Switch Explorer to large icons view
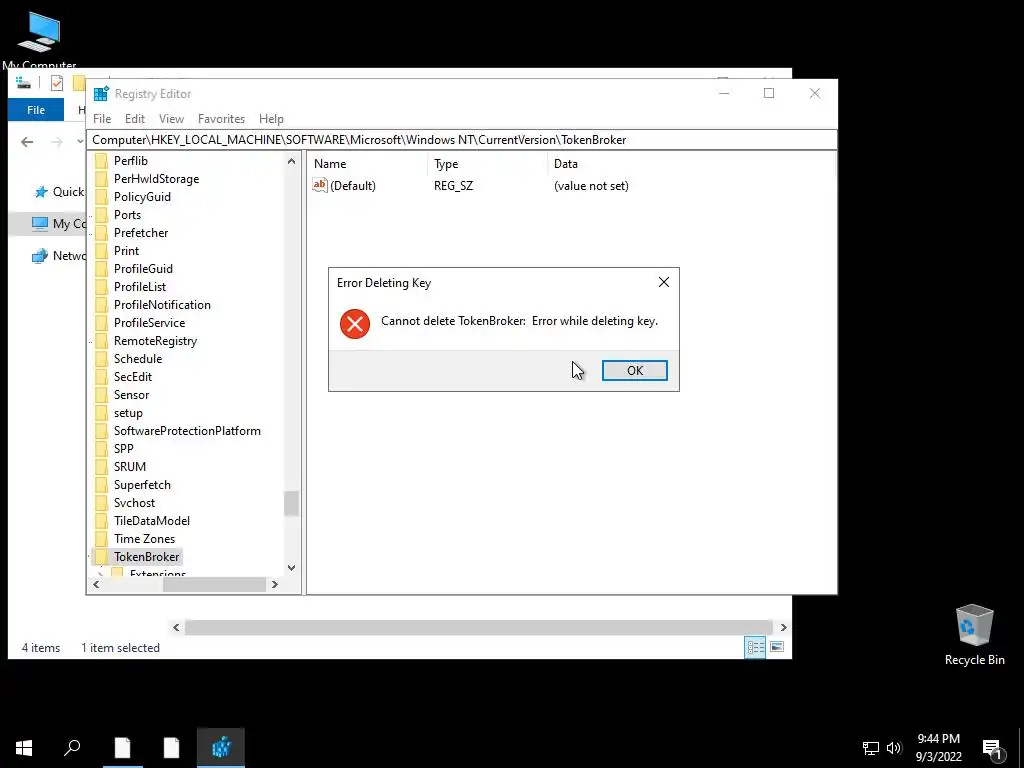This screenshot has height=768, width=1024. pyautogui.click(x=776, y=647)
